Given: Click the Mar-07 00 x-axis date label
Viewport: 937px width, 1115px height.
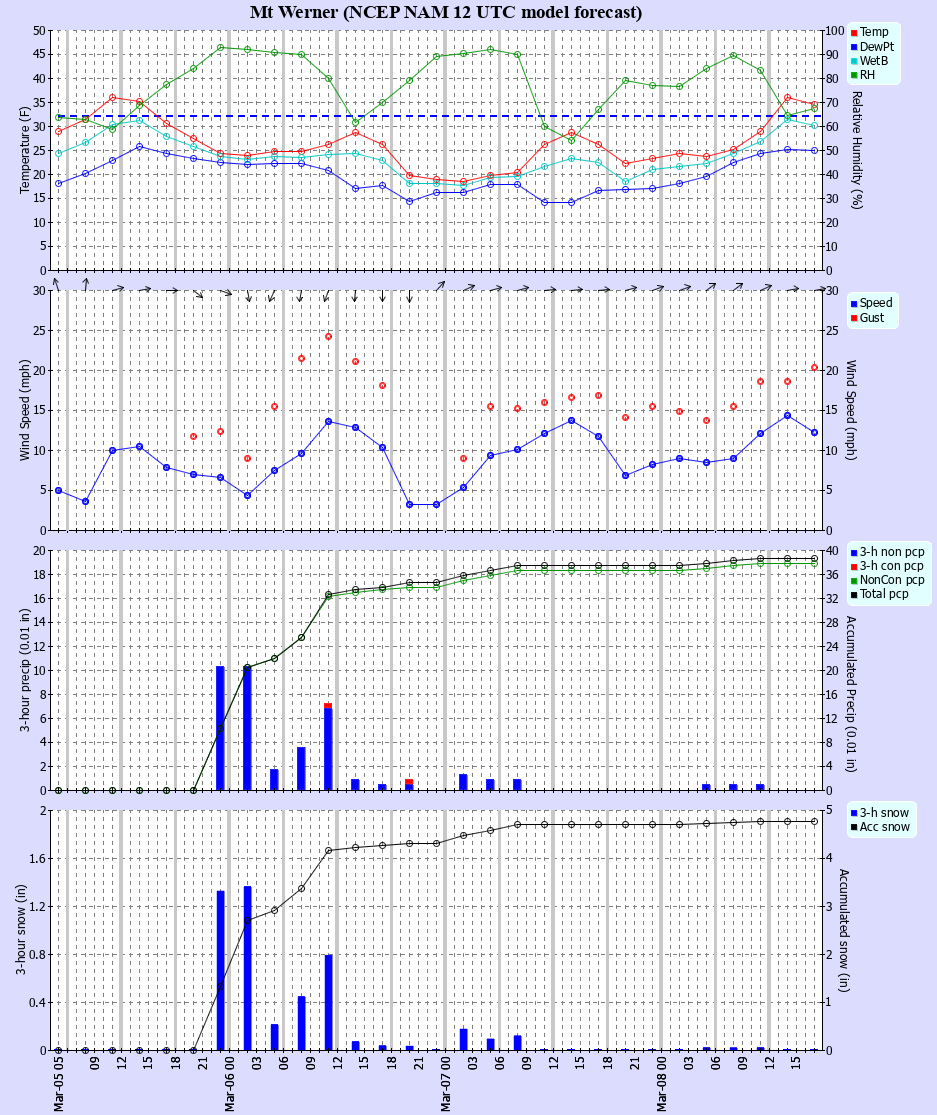Looking at the screenshot, I should pos(445,1083).
